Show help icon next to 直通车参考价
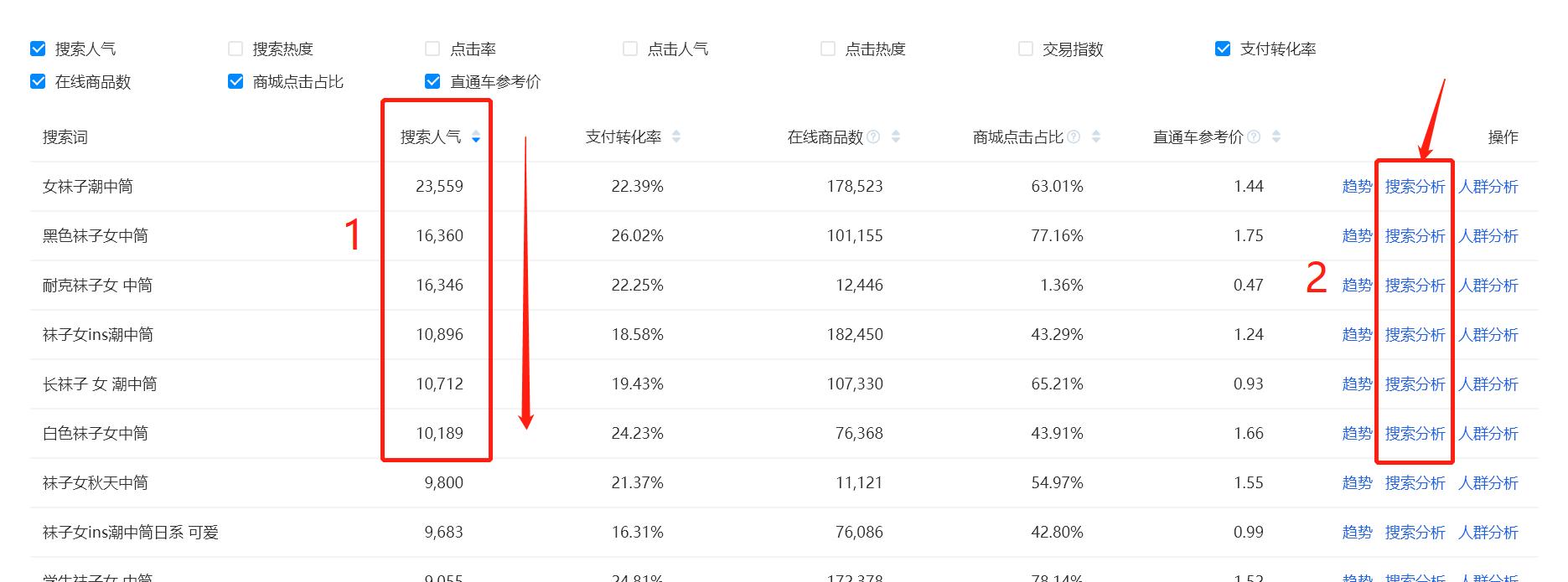Screen dimensions: 1568x582 coord(1254,136)
